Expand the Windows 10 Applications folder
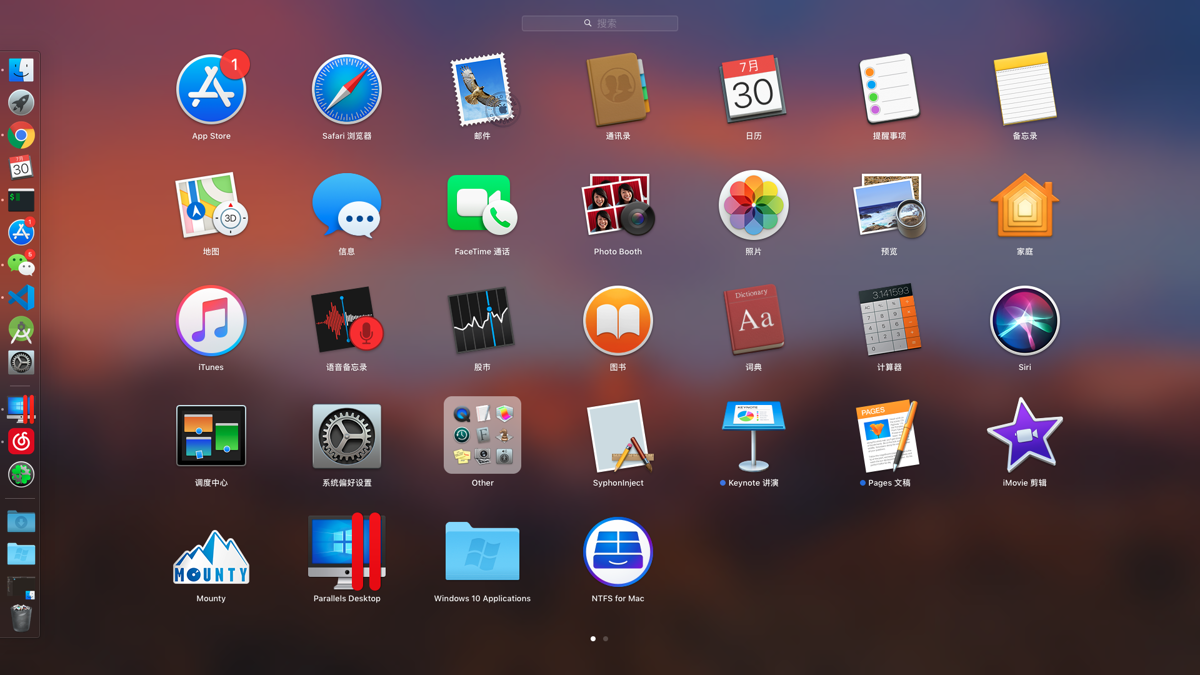The height and width of the screenshot is (675, 1200). click(482, 552)
